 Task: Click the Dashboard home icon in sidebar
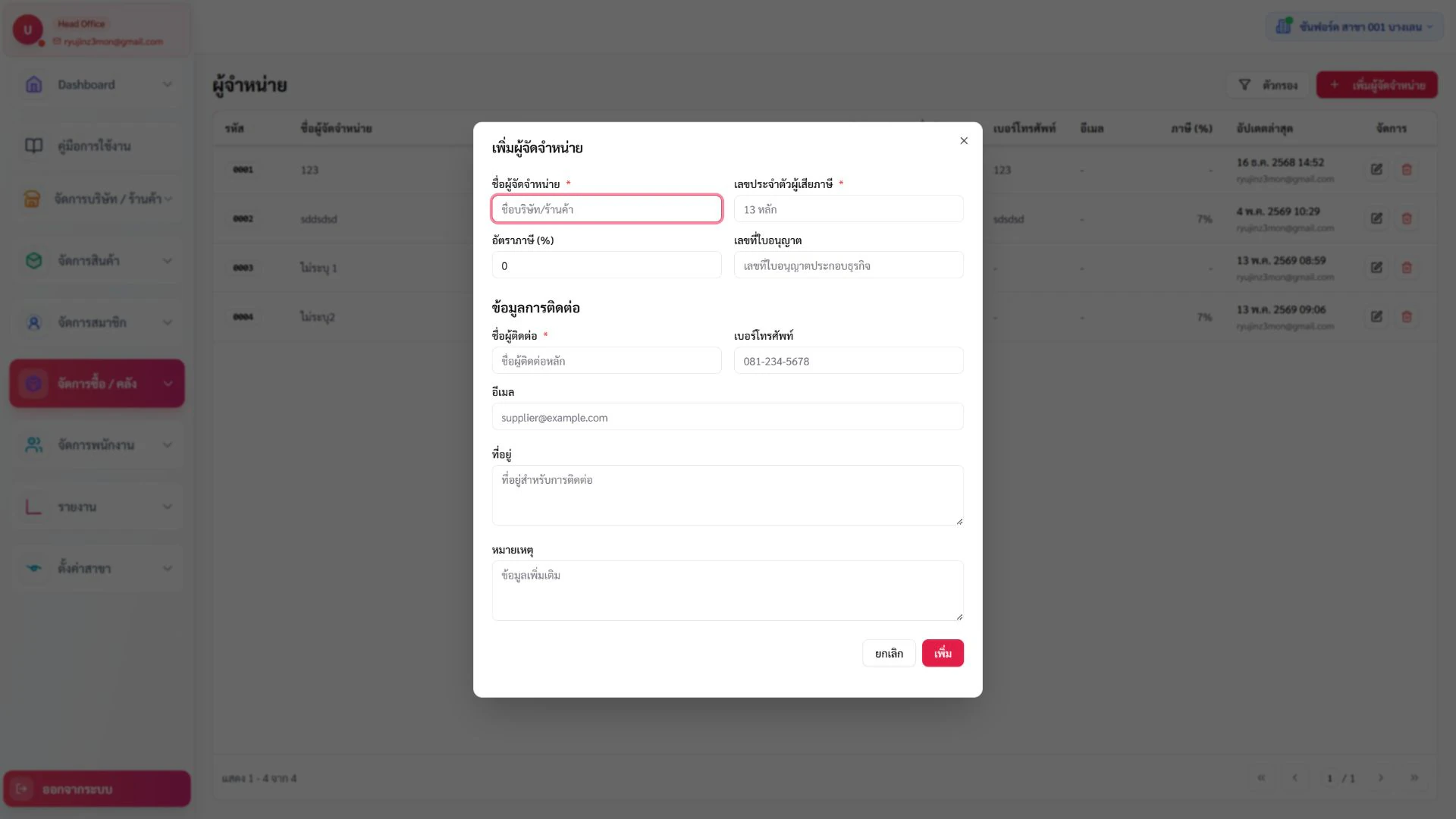click(33, 84)
